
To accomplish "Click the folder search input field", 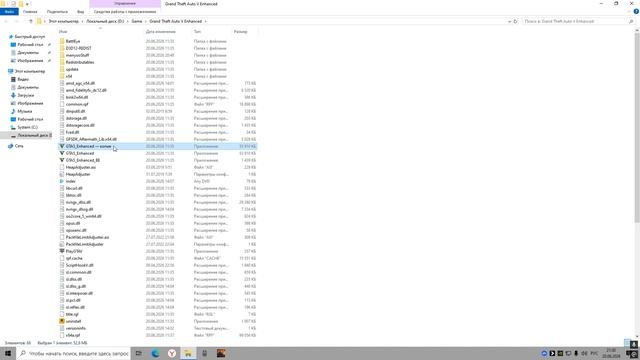I will point(579,21).
